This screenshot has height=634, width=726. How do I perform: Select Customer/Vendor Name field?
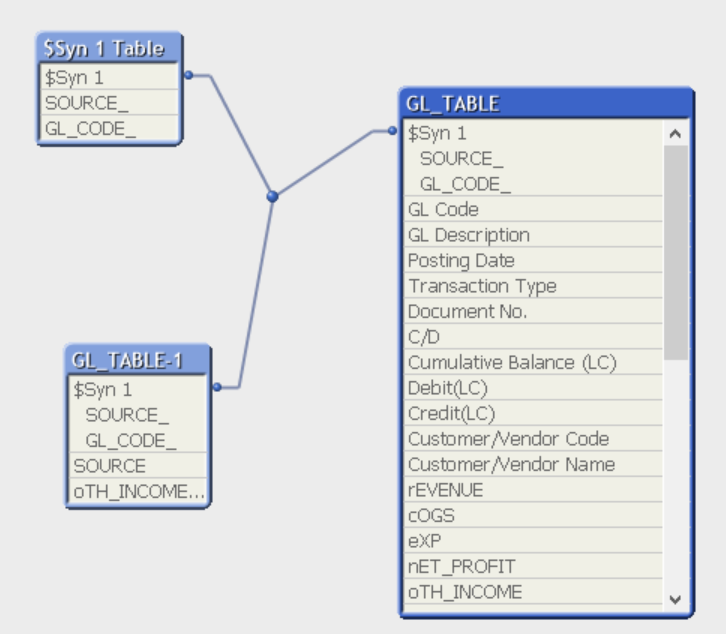533,464
